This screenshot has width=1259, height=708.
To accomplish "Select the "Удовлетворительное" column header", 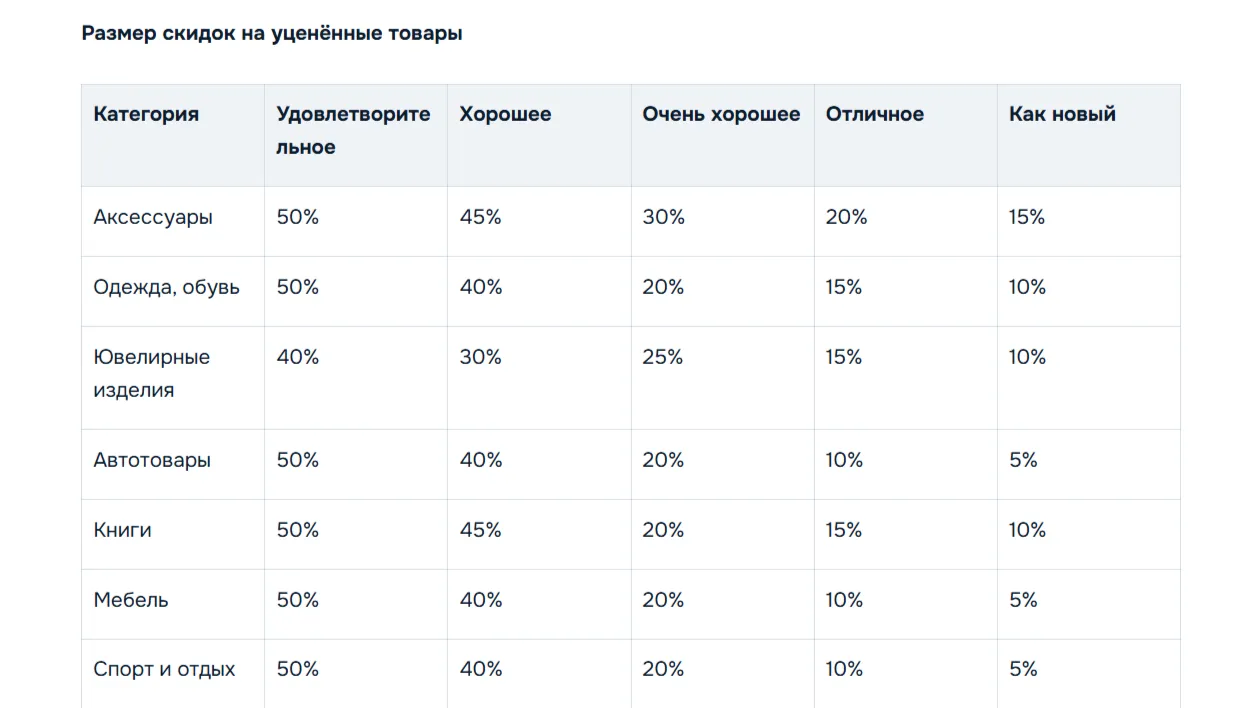I will 353,130.
